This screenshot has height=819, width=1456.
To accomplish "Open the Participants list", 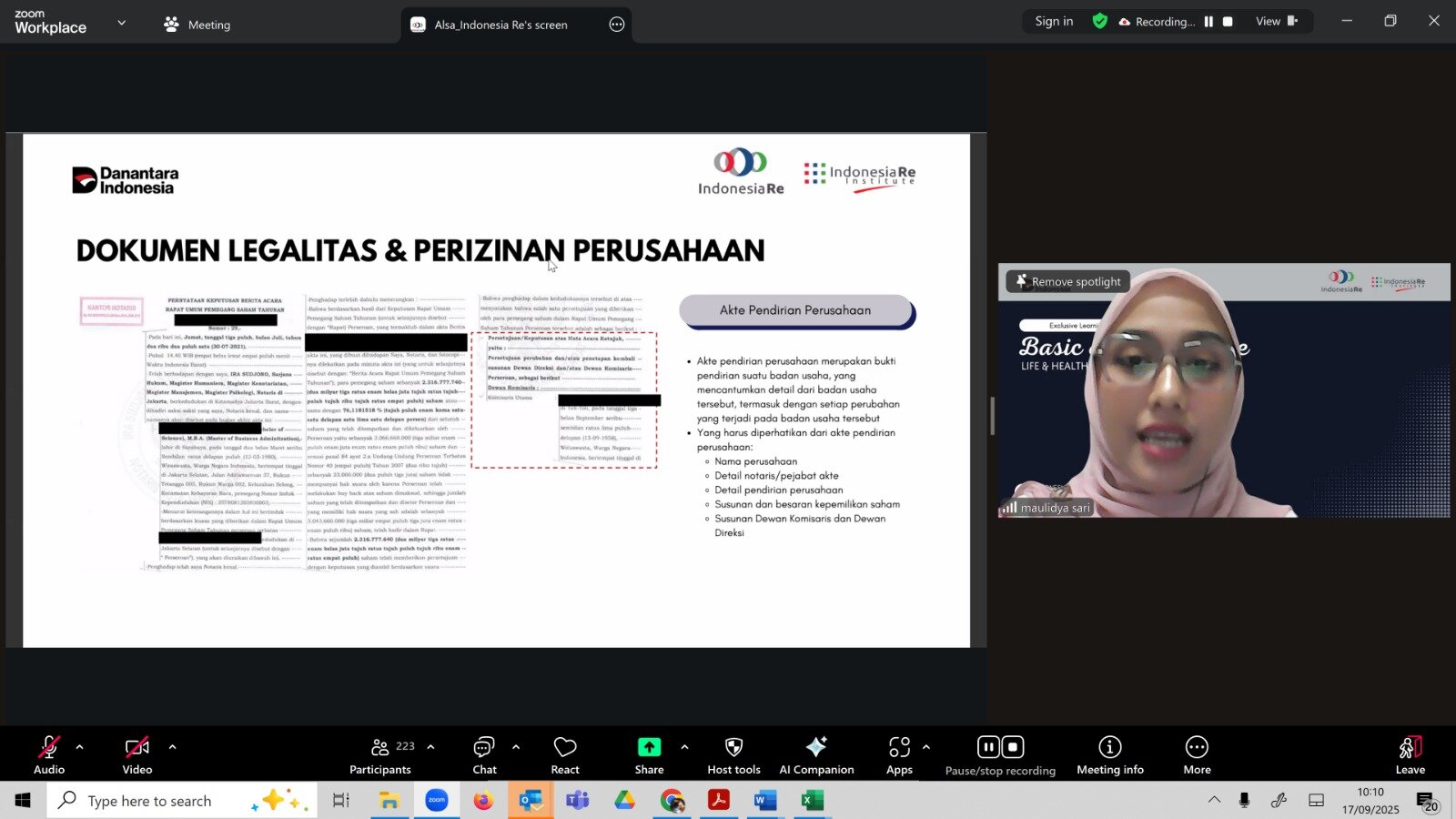I will click(380, 755).
